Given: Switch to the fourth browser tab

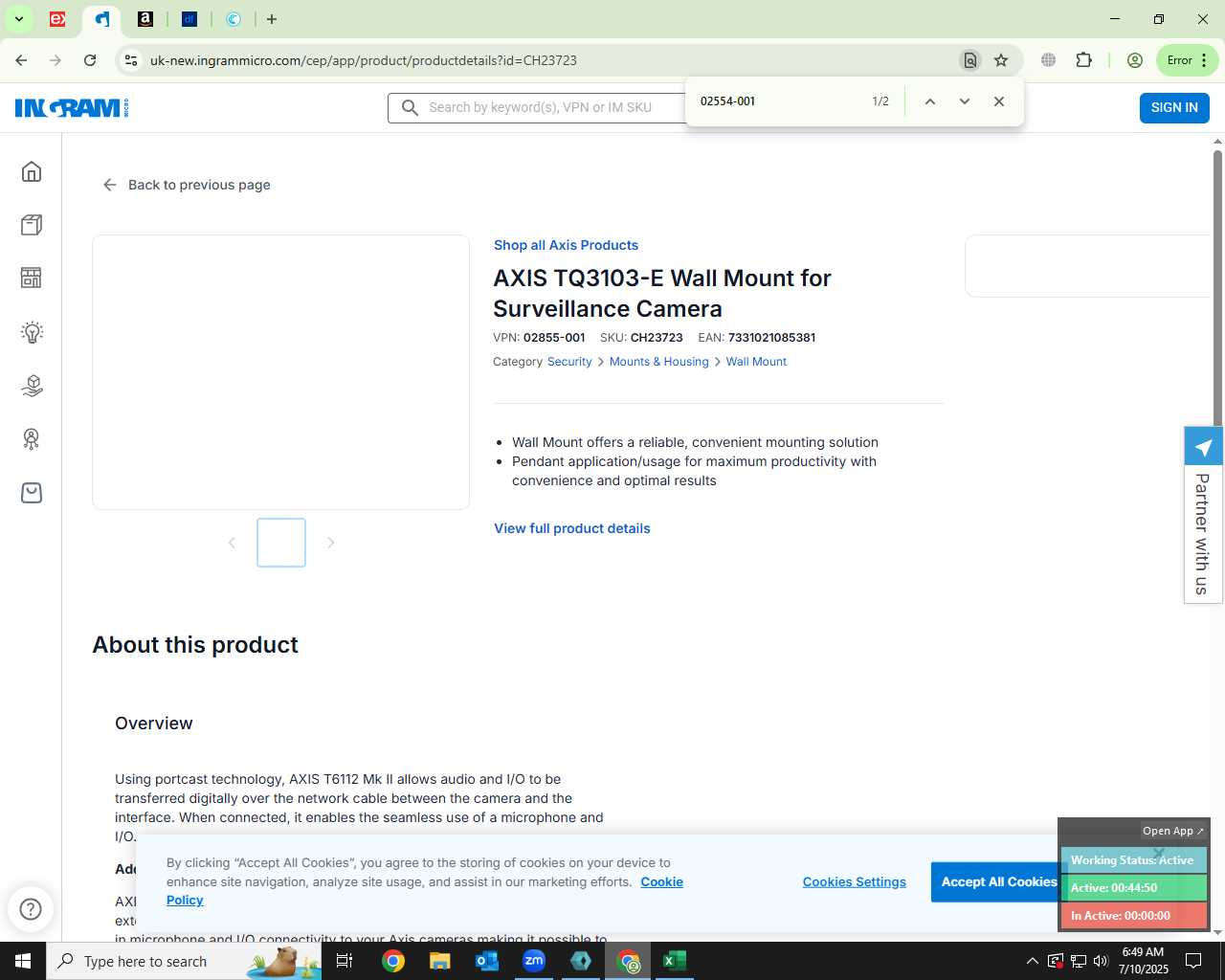Looking at the screenshot, I should 189,19.
